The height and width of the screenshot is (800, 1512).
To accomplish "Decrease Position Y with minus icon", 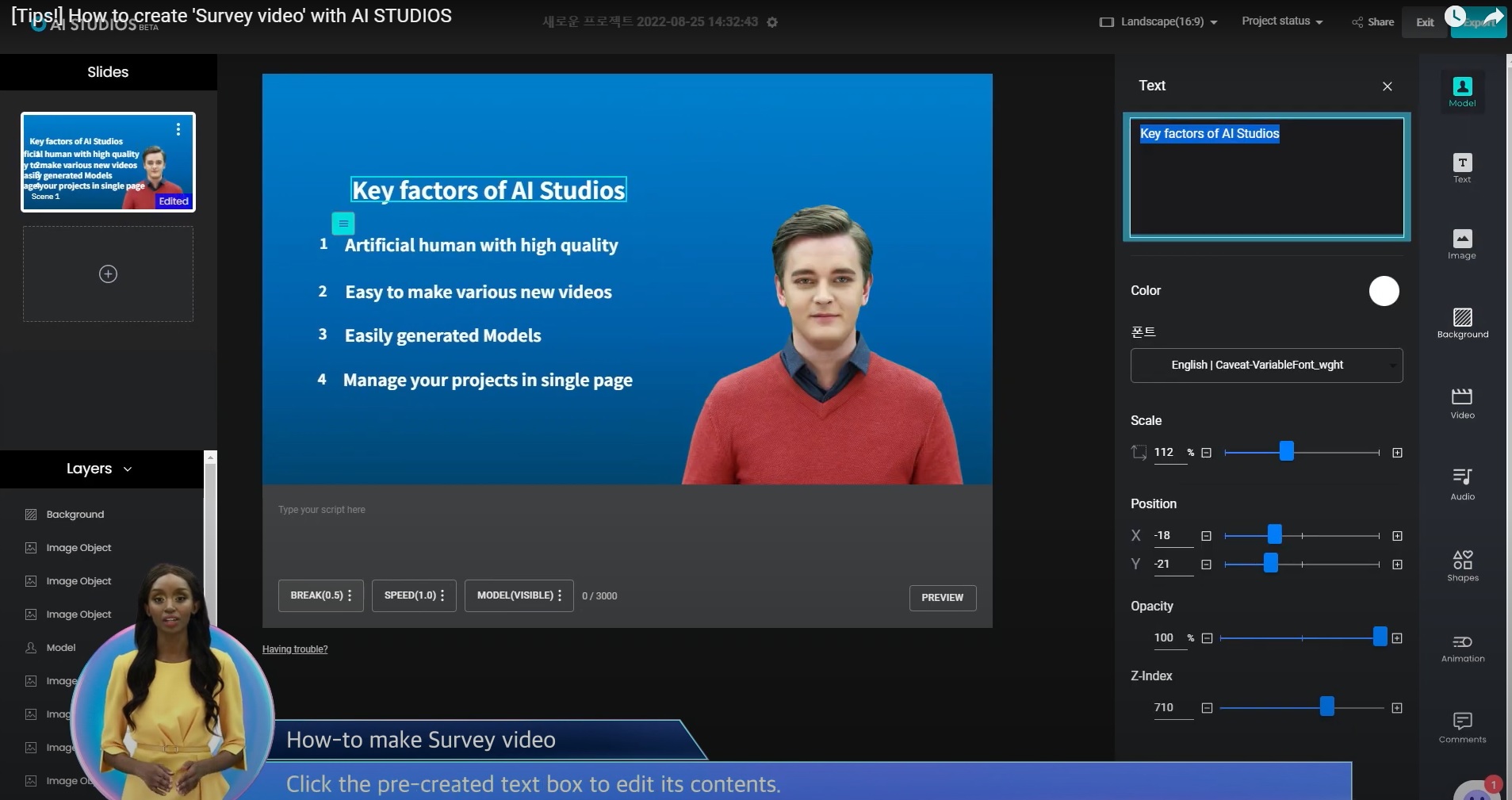I will (1206, 565).
